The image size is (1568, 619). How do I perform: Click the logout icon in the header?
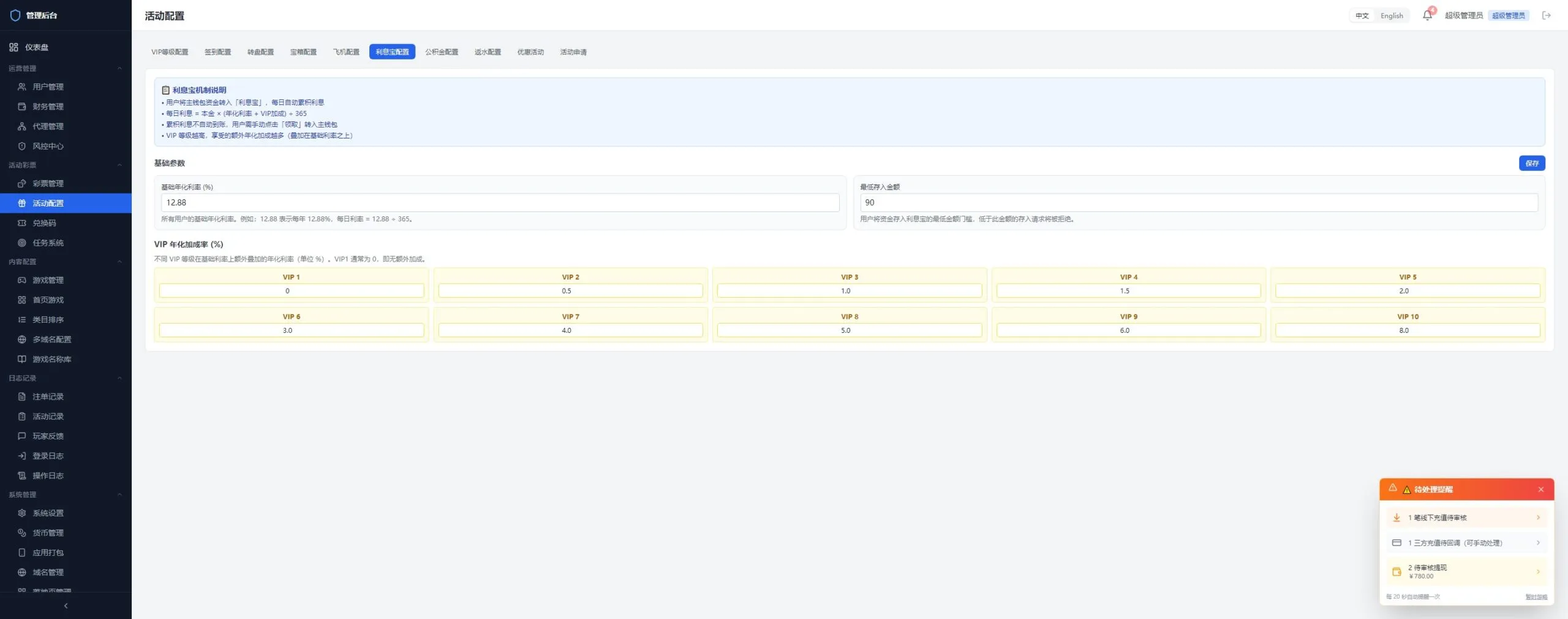pyautogui.click(x=1547, y=15)
